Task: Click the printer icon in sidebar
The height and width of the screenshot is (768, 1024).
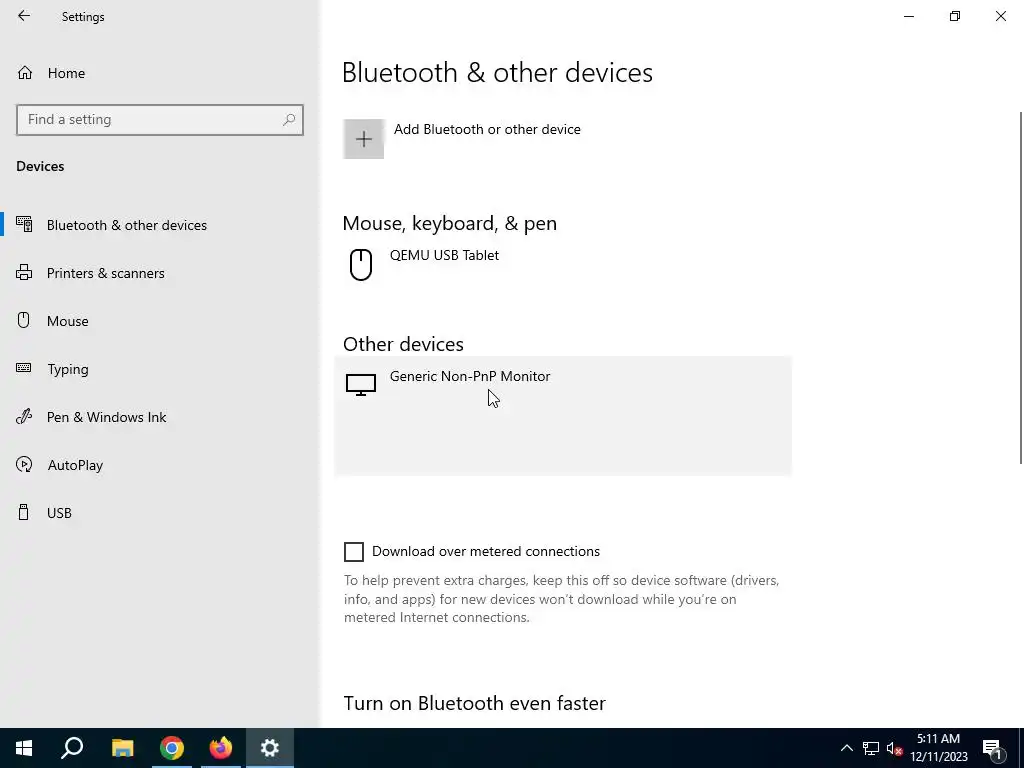Action: [x=24, y=272]
